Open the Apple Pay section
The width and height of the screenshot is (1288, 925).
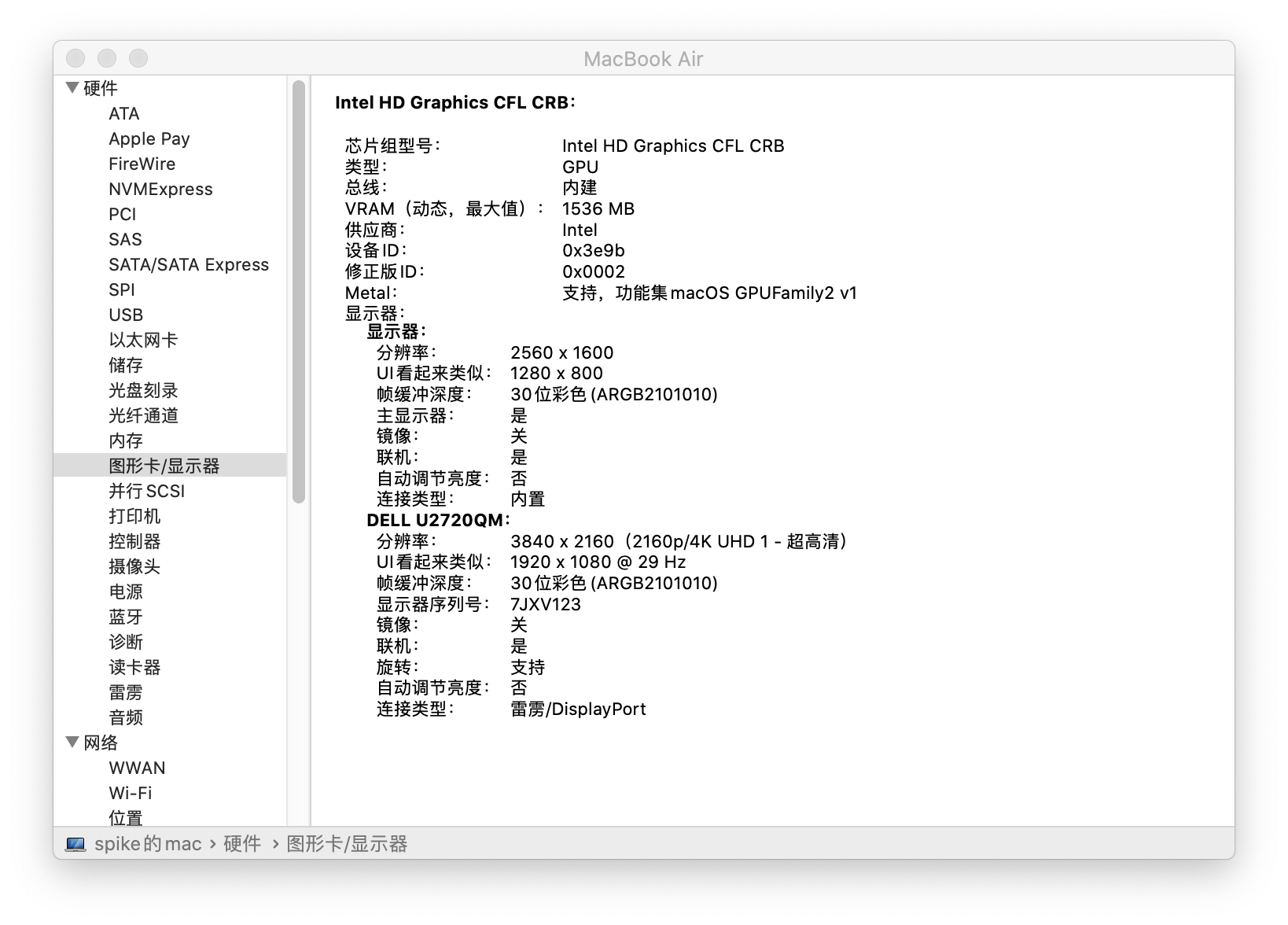tap(149, 138)
